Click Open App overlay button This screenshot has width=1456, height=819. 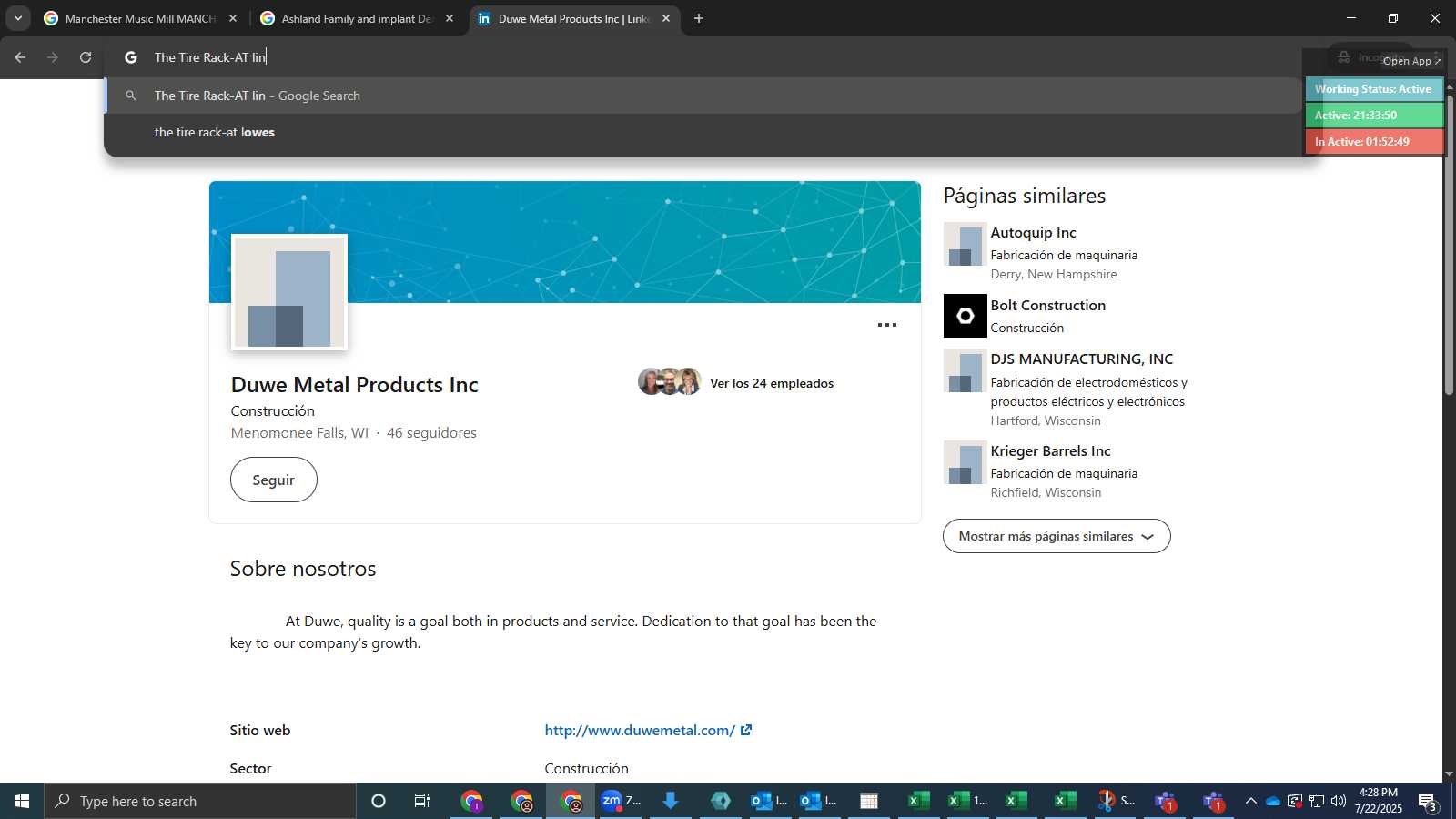pyautogui.click(x=1411, y=61)
